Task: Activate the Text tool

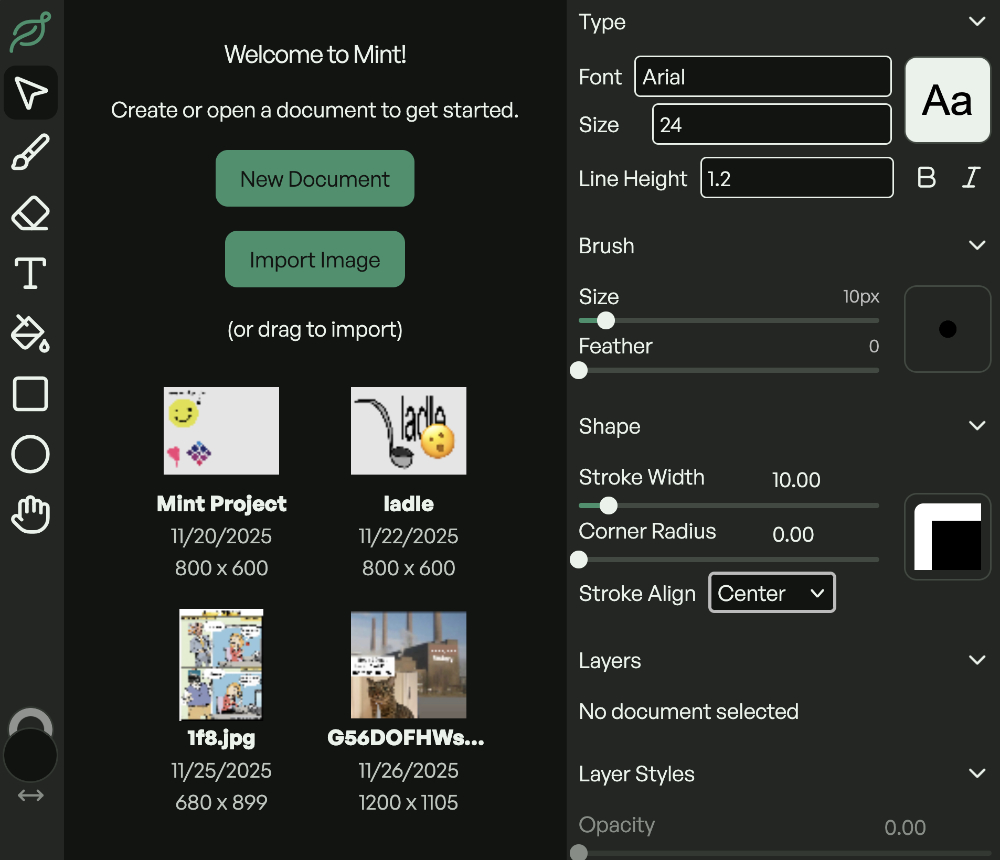Action: pos(30,273)
